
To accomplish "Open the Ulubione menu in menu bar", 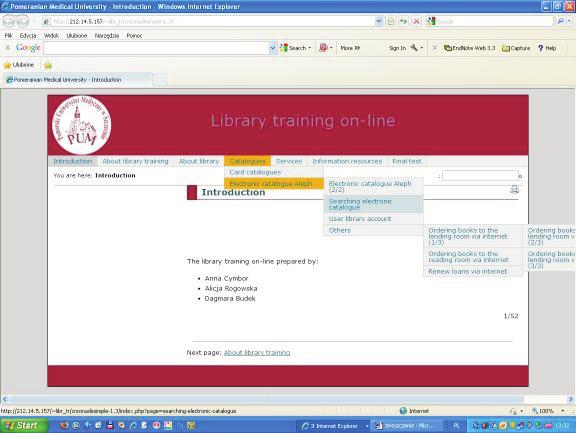I will coord(77,36).
